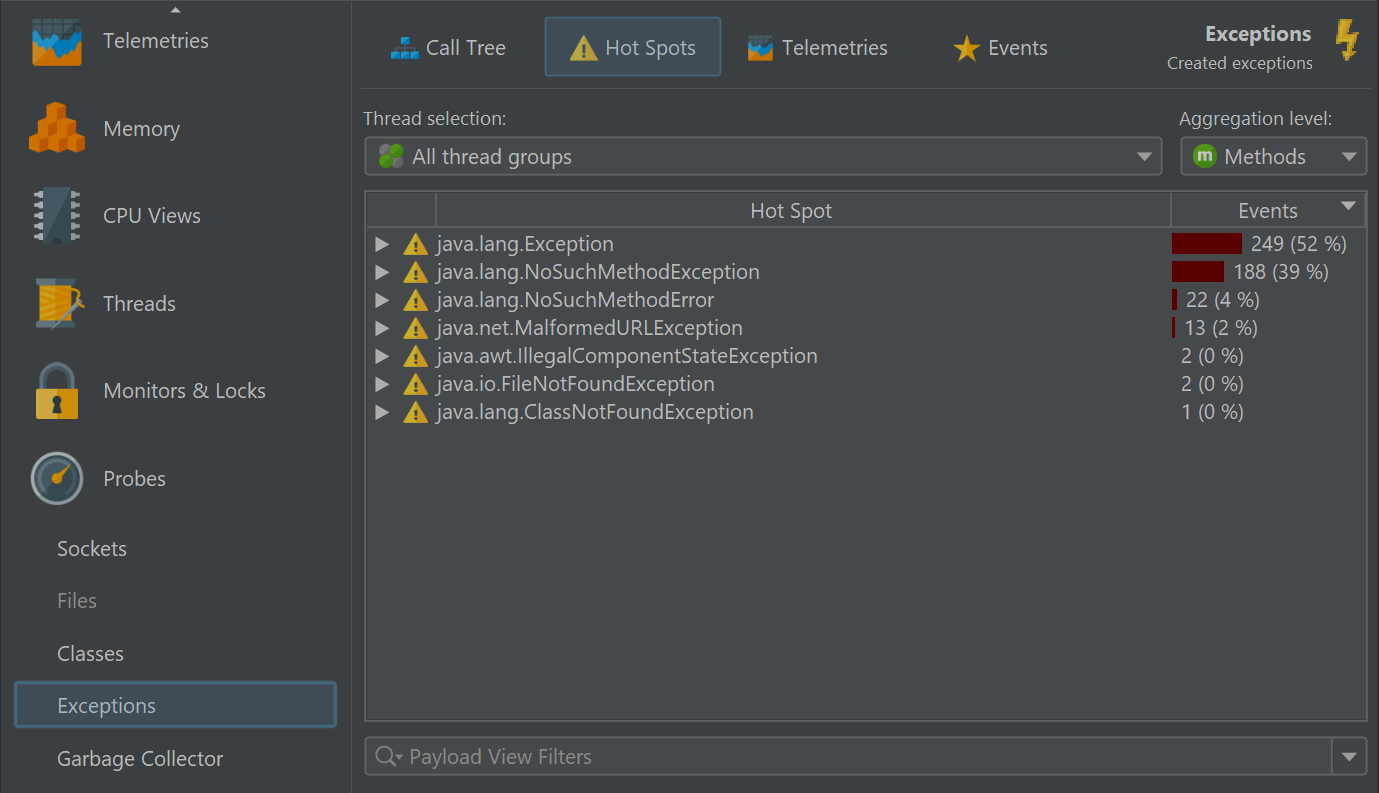The width and height of the screenshot is (1379, 793).
Task: Click the Exceptions lightning bolt icon
Action: (x=1347, y=41)
